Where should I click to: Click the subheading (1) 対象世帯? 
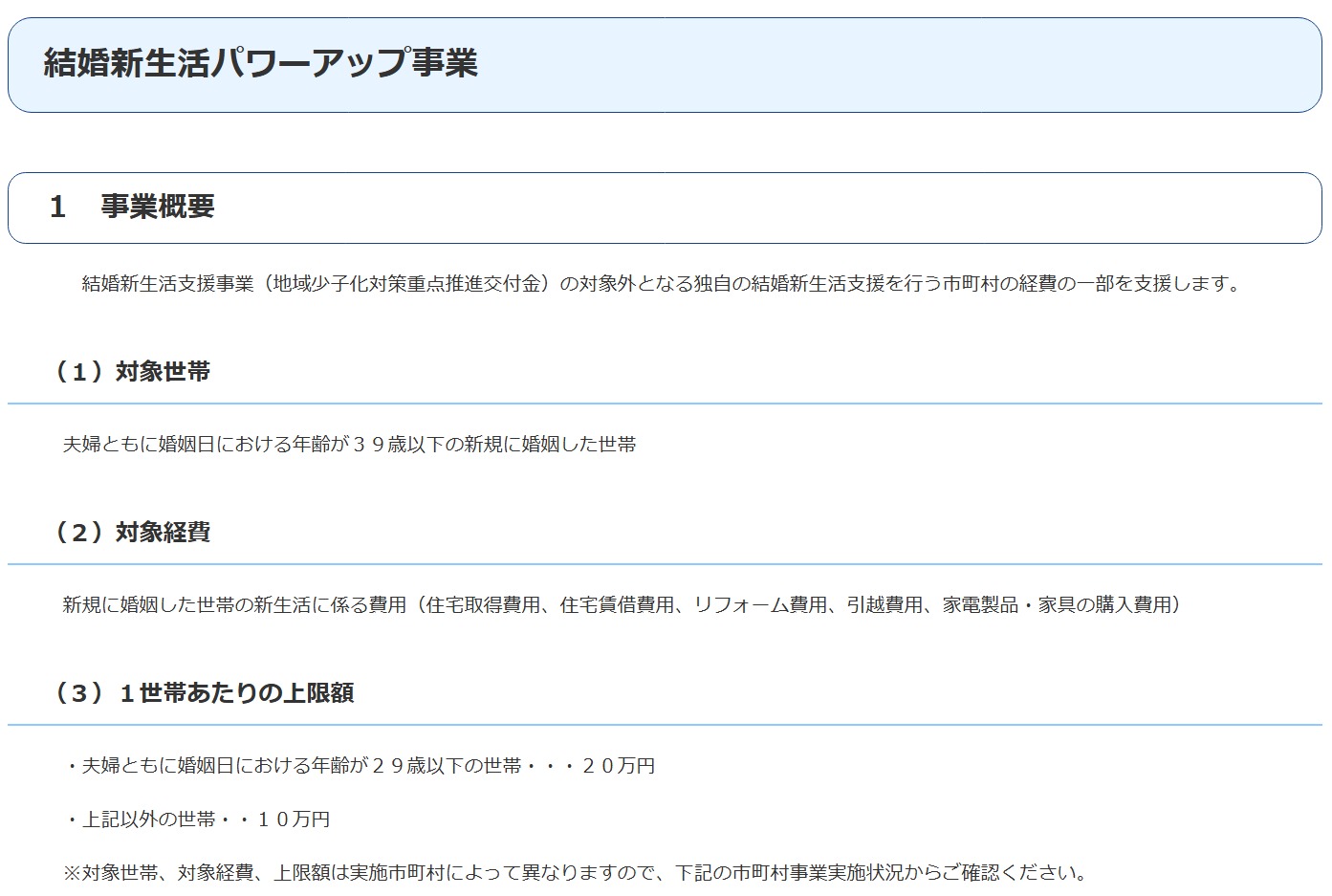(x=132, y=372)
